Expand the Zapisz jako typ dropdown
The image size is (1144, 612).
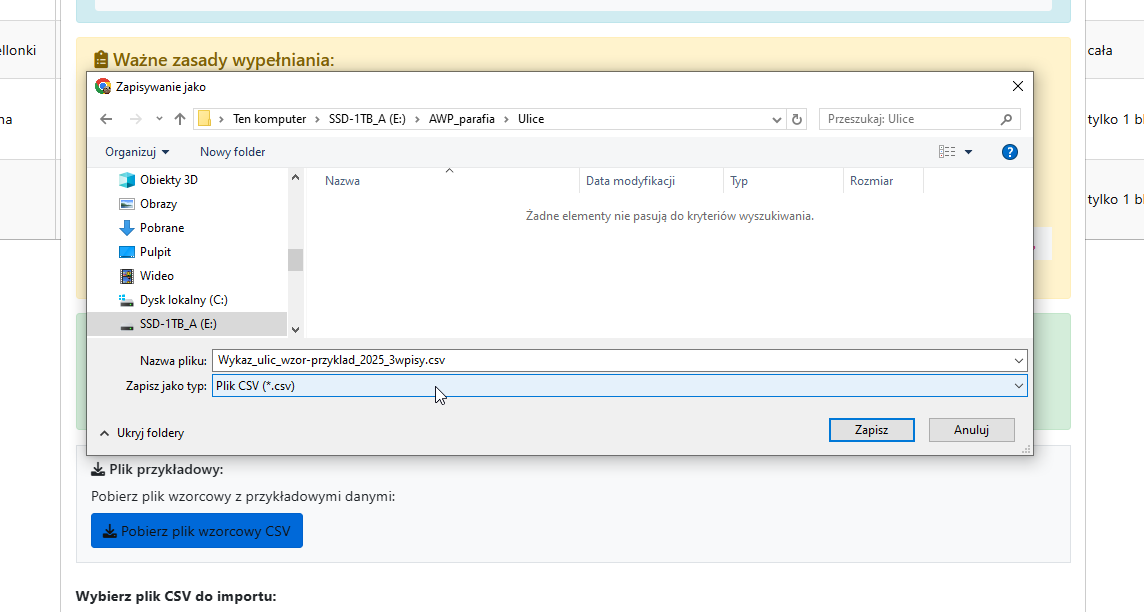pos(1018,386)
